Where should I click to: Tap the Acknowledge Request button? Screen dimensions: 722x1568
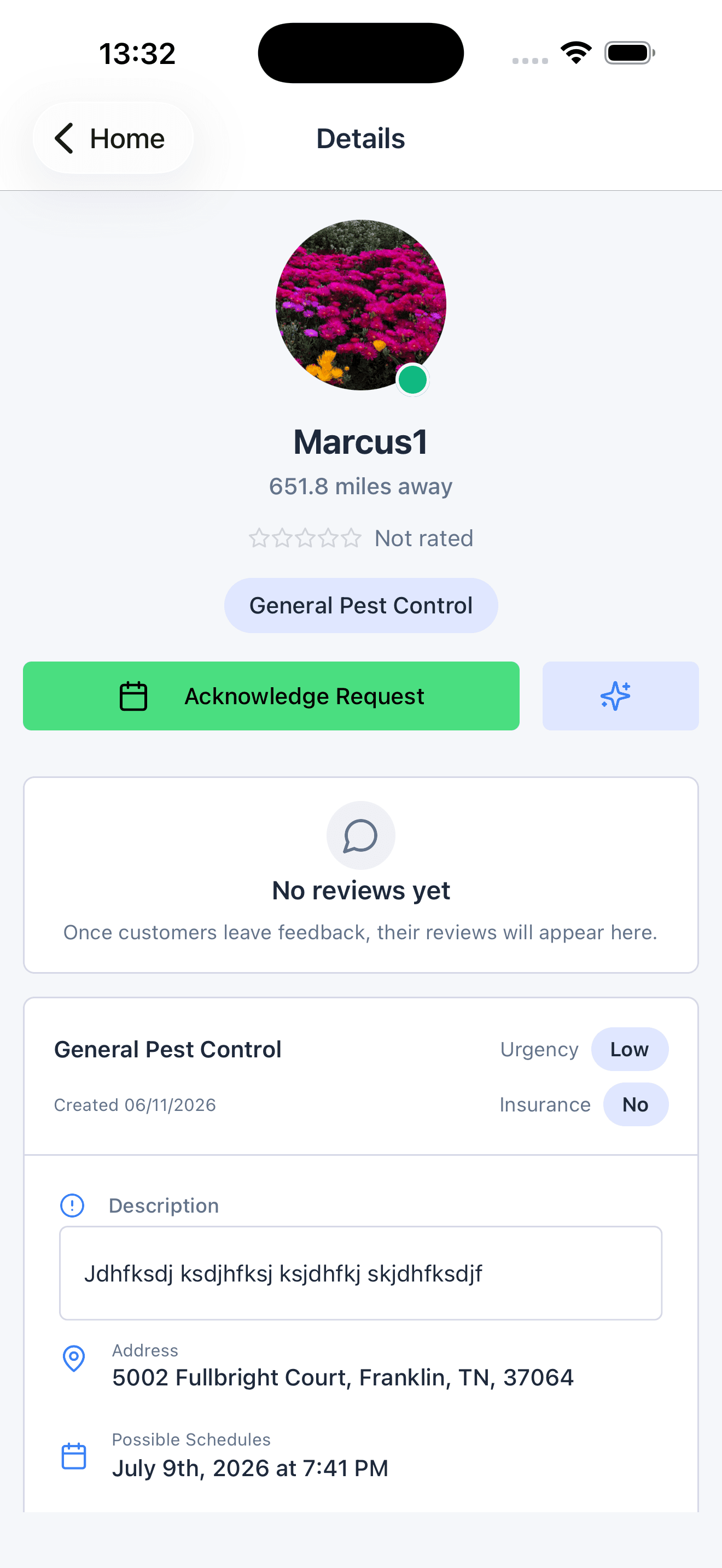(271, 696)
